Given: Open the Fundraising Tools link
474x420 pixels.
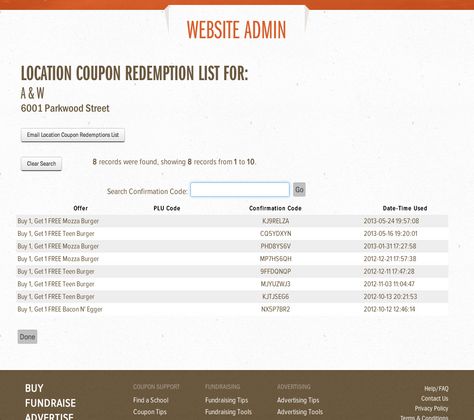Looking at the screenshot, I should coord(228,412).
